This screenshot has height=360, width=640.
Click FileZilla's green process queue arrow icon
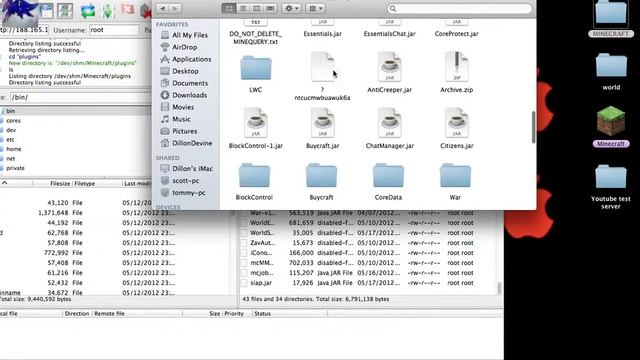pyautogui.click(x=107, y=11)
